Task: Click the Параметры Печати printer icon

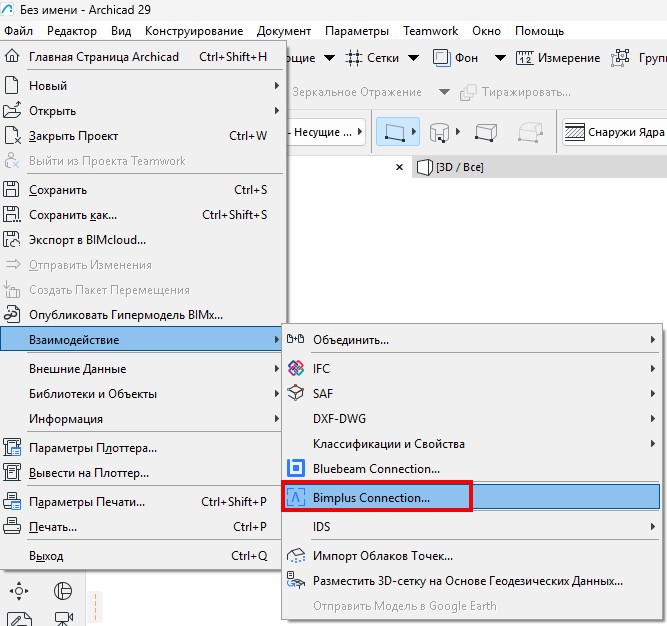Action: pyautogui.click(x=12, y=501)
